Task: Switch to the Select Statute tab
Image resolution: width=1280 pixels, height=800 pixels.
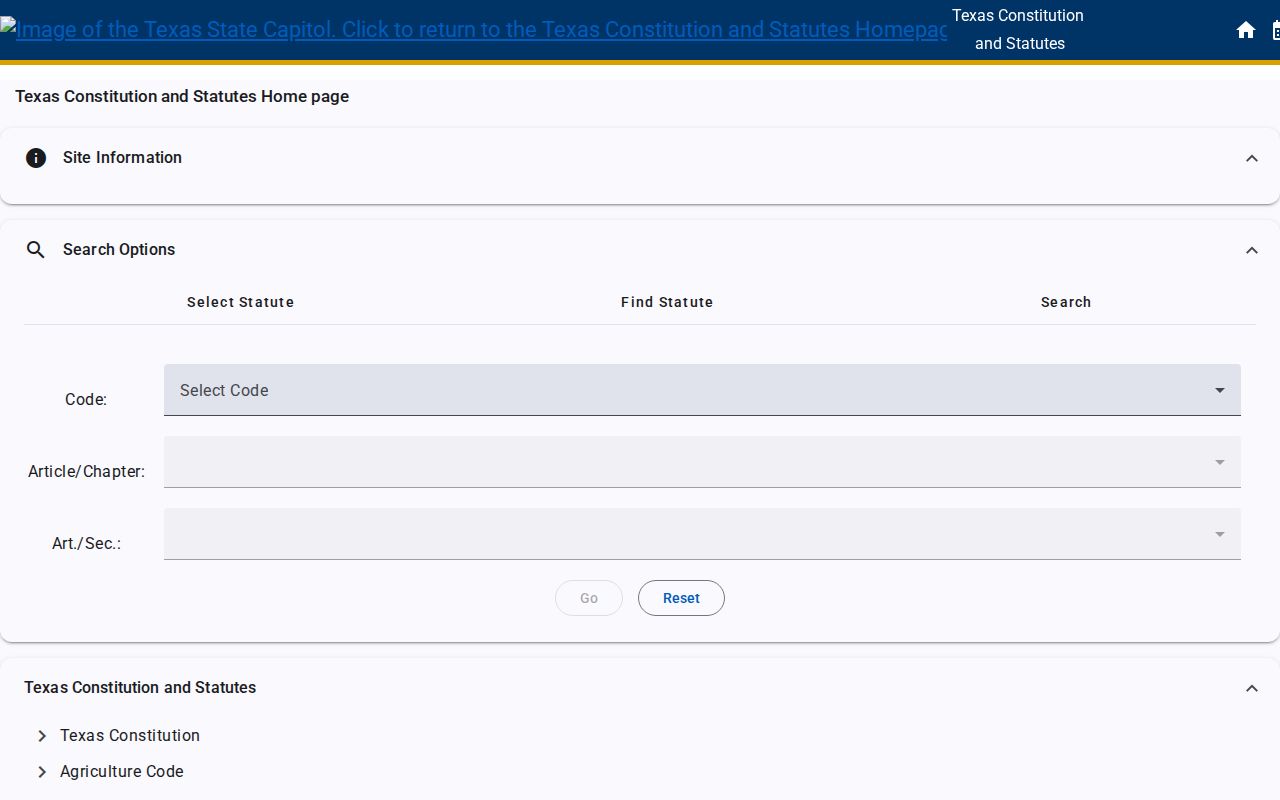Action: [240, 302]
